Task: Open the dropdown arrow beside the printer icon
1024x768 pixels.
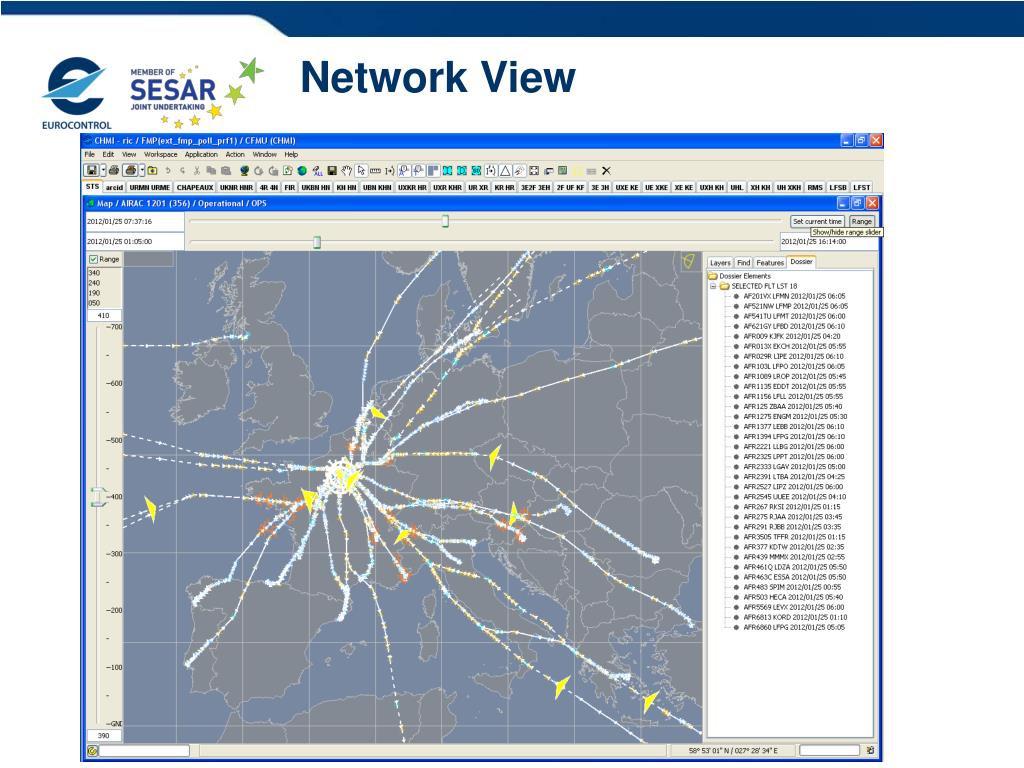Action: [x=142, y=170]
